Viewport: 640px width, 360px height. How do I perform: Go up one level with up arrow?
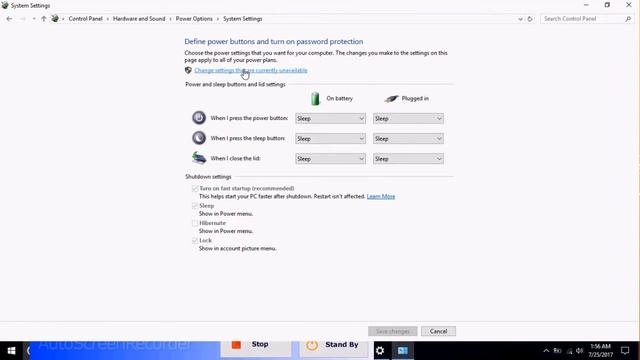[44, 19]
